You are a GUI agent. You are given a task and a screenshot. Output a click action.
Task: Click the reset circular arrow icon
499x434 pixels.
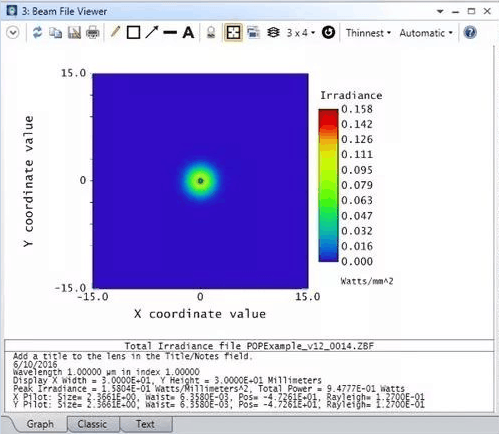328,33
